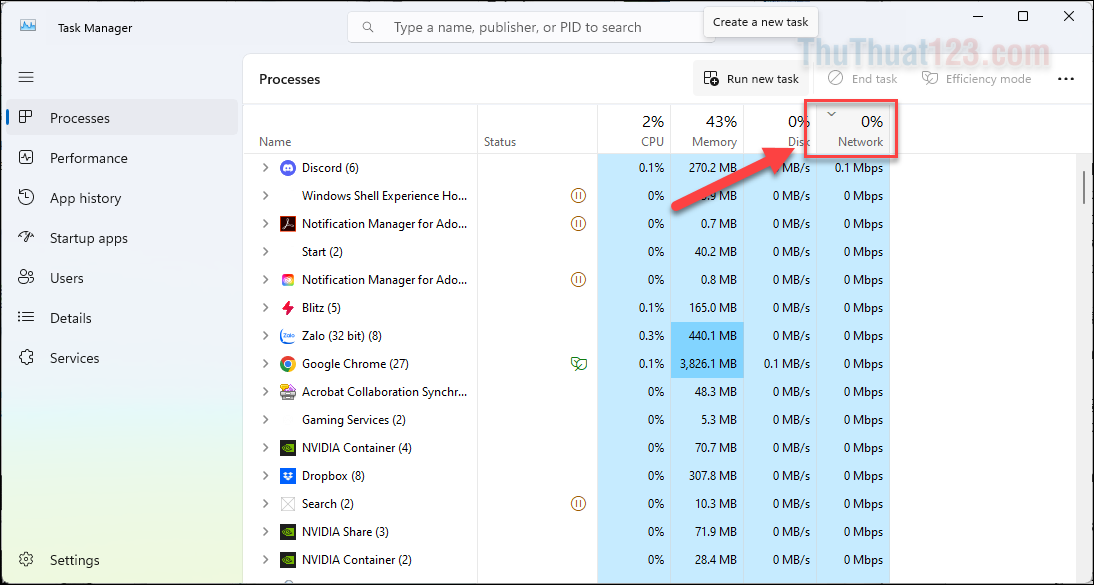Image resolution: width=1094 pixels, height=585 pixels.
Task: Open the Performance tab
Action: (122, 158)
